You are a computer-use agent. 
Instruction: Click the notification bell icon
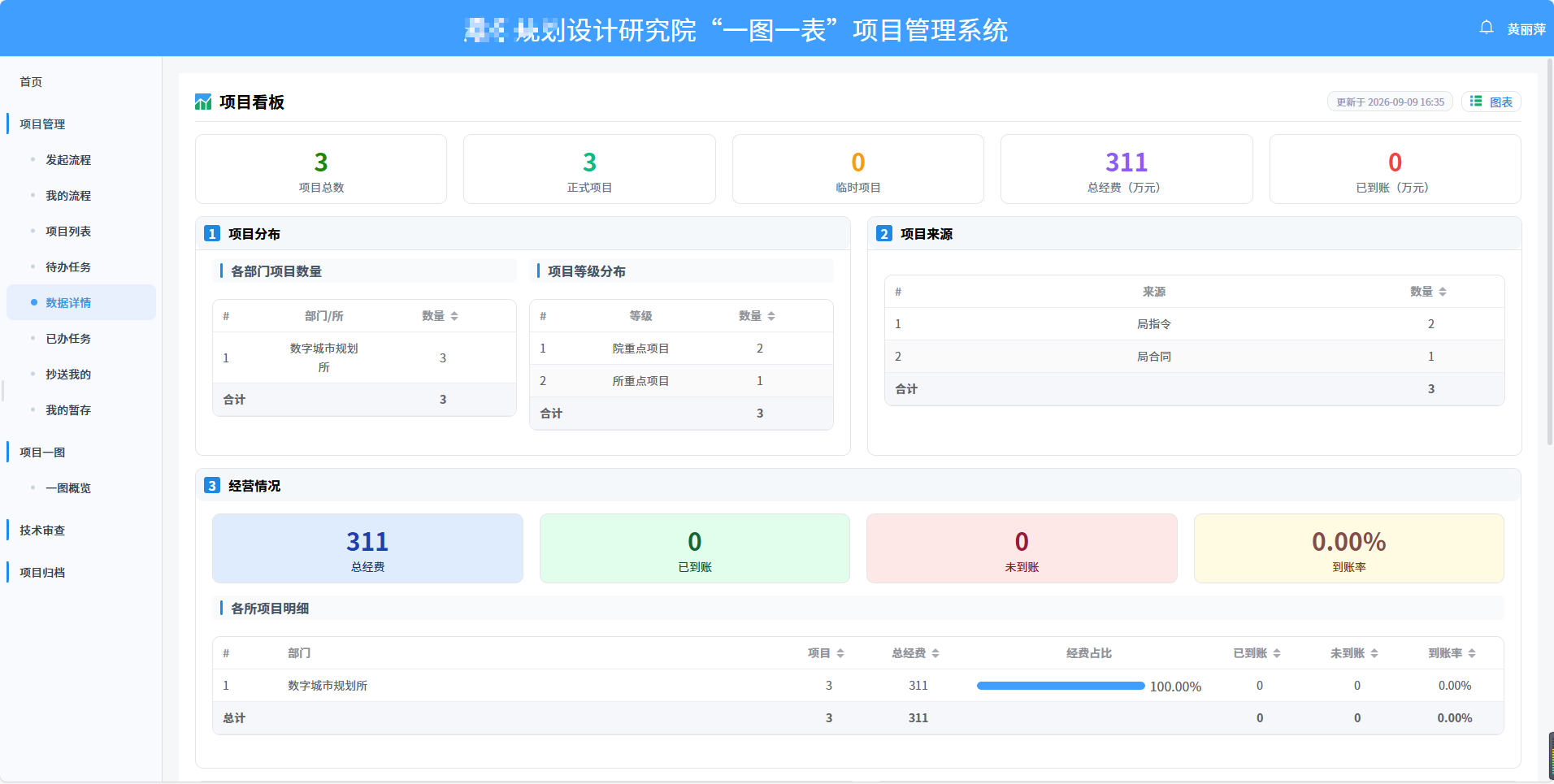[1487, 28]
